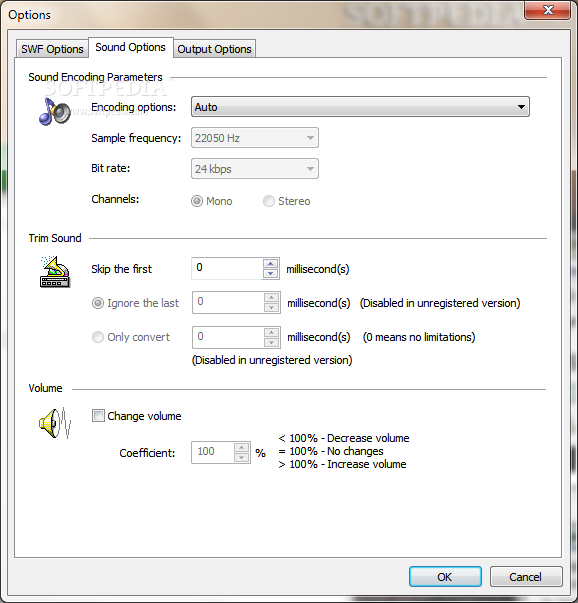Click the Skip the first milliseconds field
Screen dimensions: 578x603
pyautogui.click(x=227, y=268)
